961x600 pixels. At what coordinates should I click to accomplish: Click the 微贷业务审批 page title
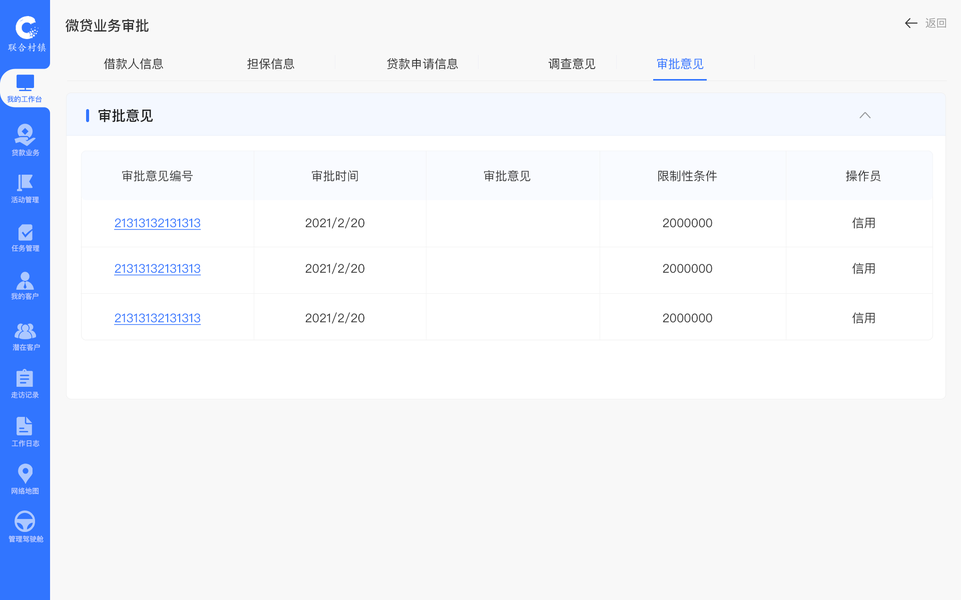tap(107, 26)
